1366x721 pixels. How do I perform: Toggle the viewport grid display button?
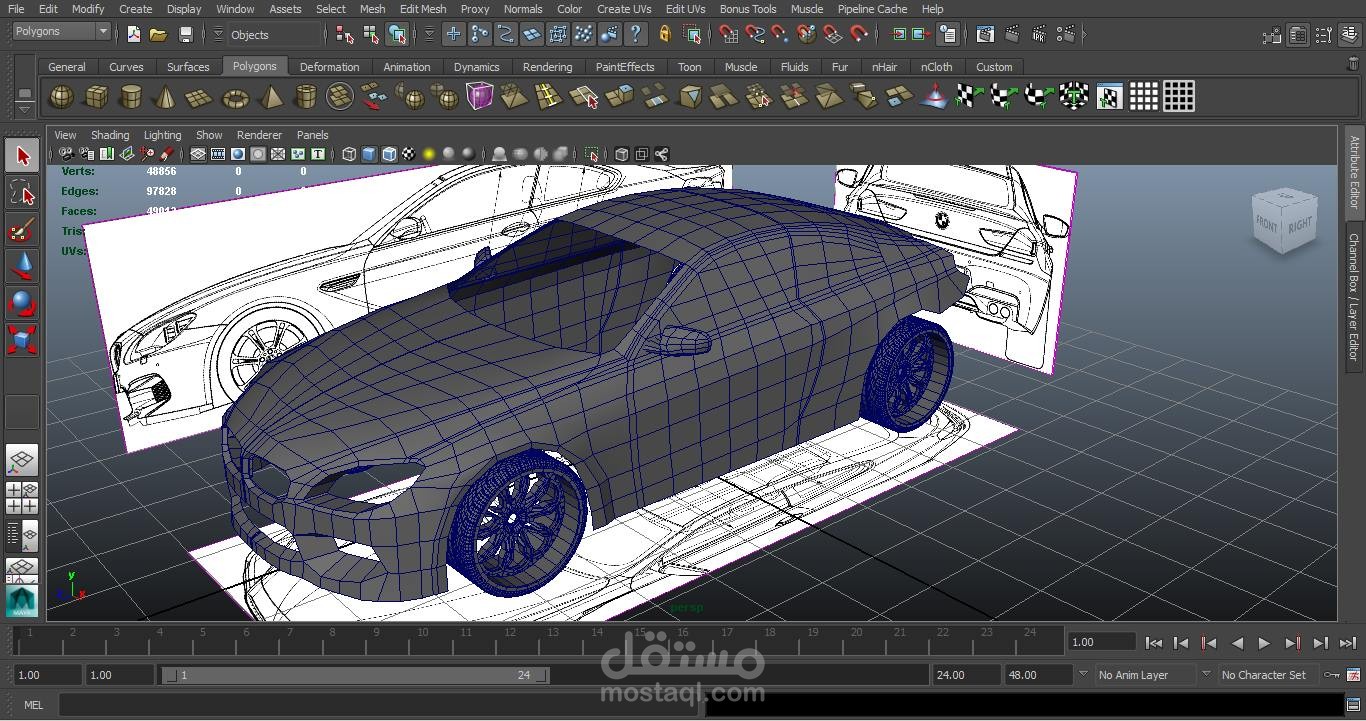[x=198, y=154]
